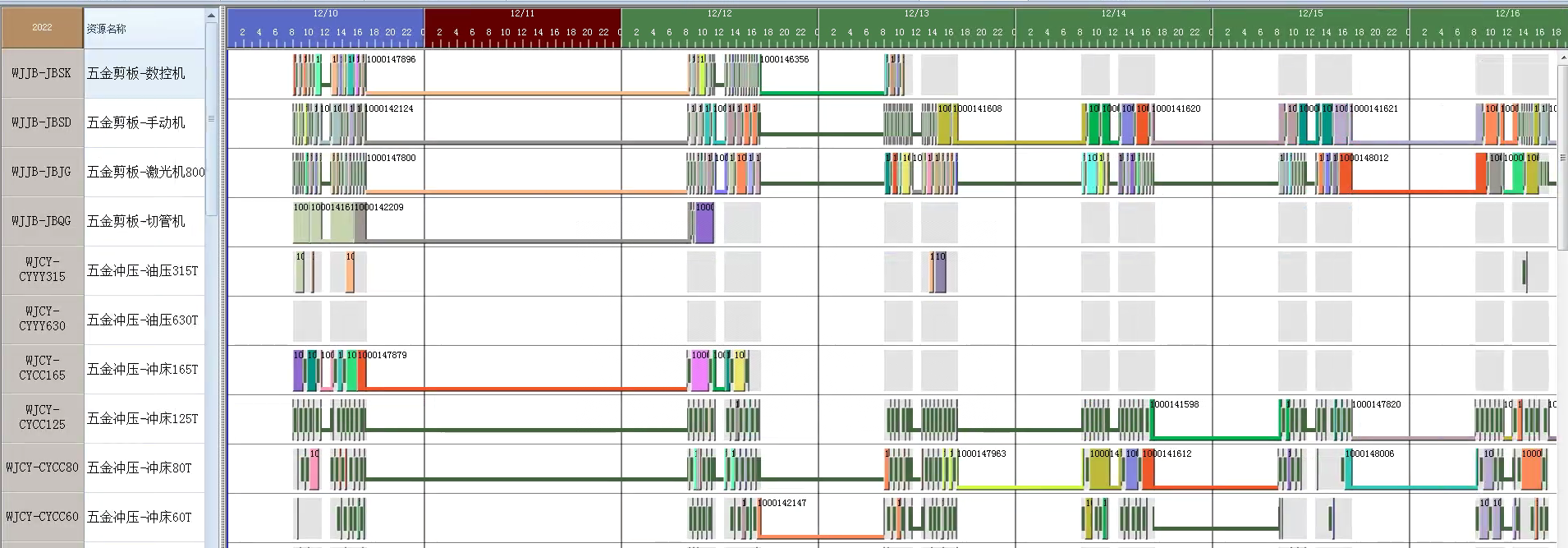Click resource name 五金剪板-激光机800
Image resolution: width=1568 pixels, height=548 pixels.
[x=146, y=172]
